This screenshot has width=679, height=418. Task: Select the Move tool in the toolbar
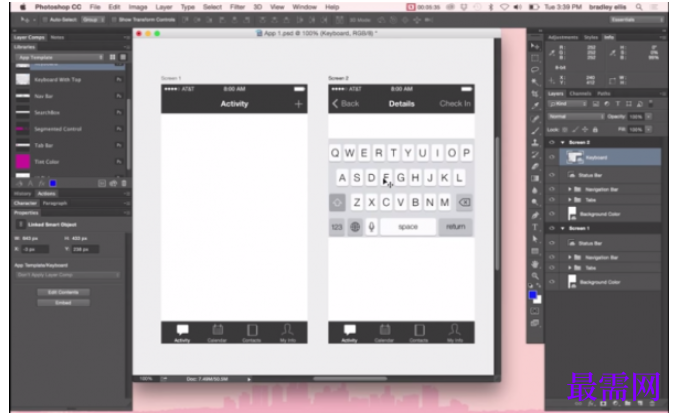(x=535, y=46)
